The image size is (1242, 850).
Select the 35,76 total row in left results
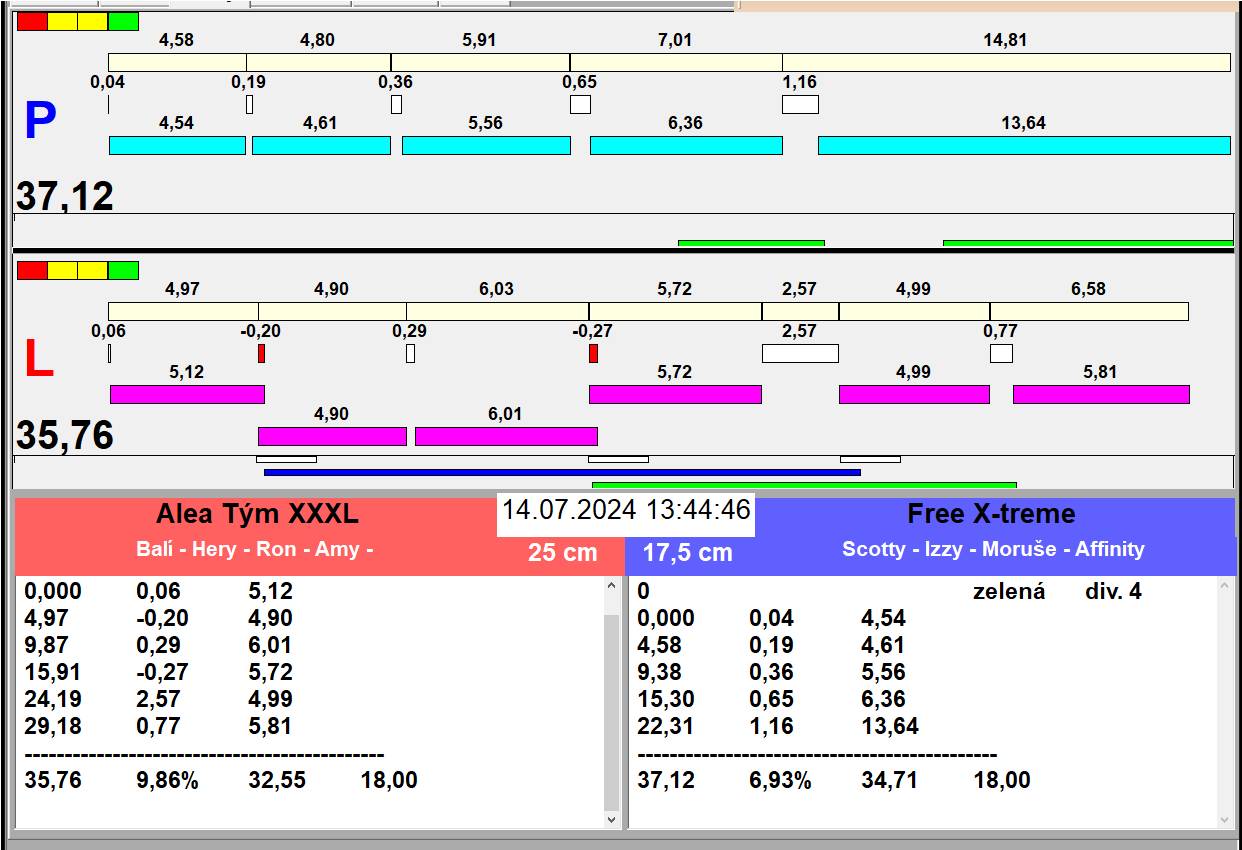pos(220,780)
